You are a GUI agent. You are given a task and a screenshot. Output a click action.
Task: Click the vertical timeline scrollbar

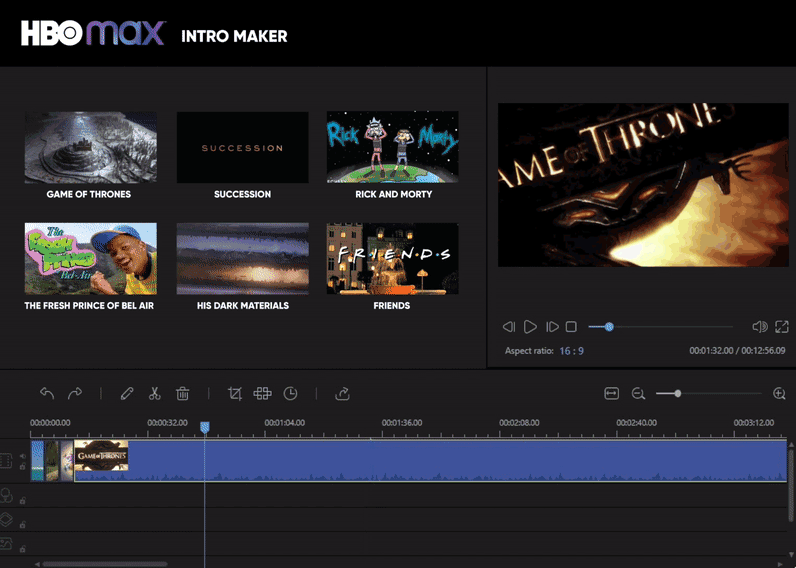790,485
